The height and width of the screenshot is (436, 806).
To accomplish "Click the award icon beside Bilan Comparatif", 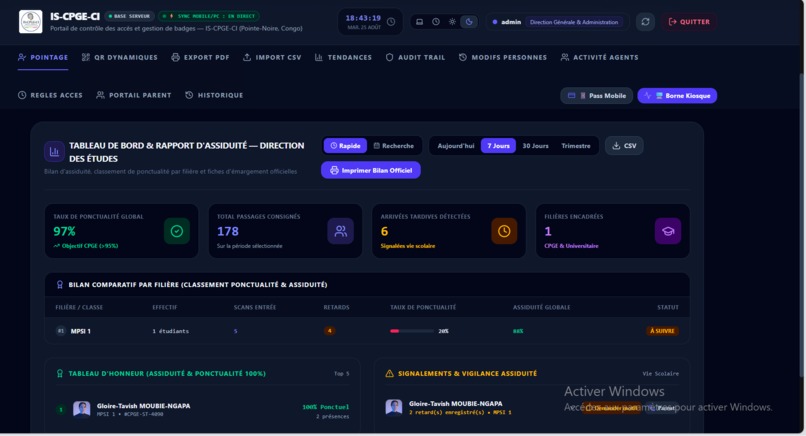I will click(60, 284).
